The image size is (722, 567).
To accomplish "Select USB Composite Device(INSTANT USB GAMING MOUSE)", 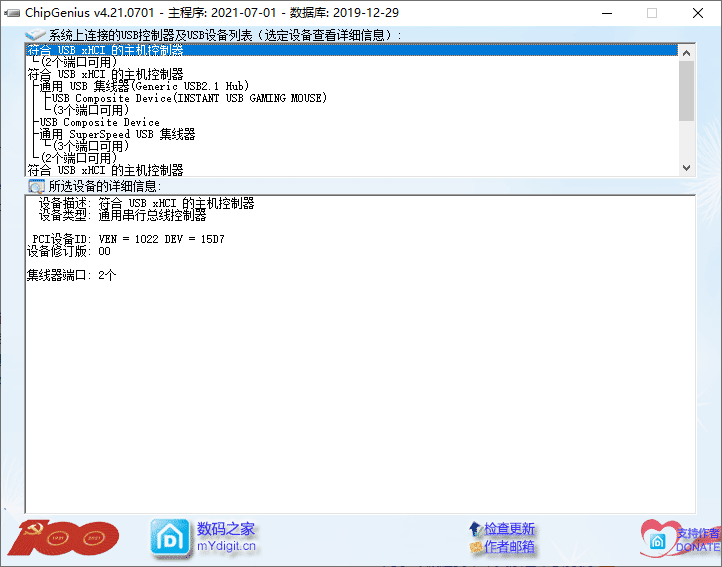I will pyautogui.click(x=189, y=98).
